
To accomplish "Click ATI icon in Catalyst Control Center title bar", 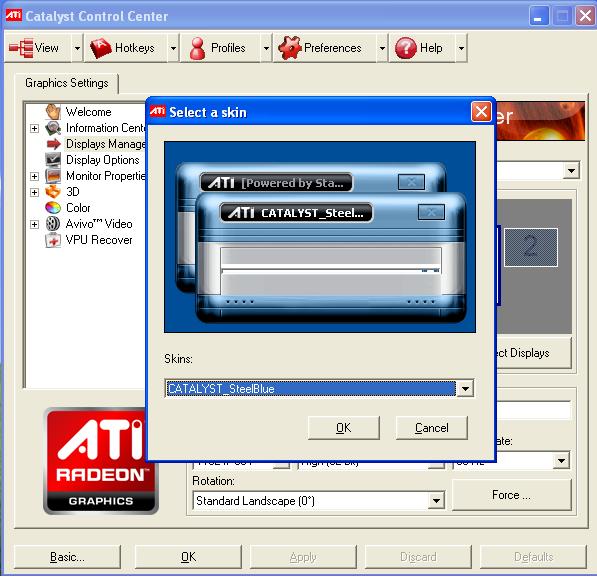I will point(14,16).
